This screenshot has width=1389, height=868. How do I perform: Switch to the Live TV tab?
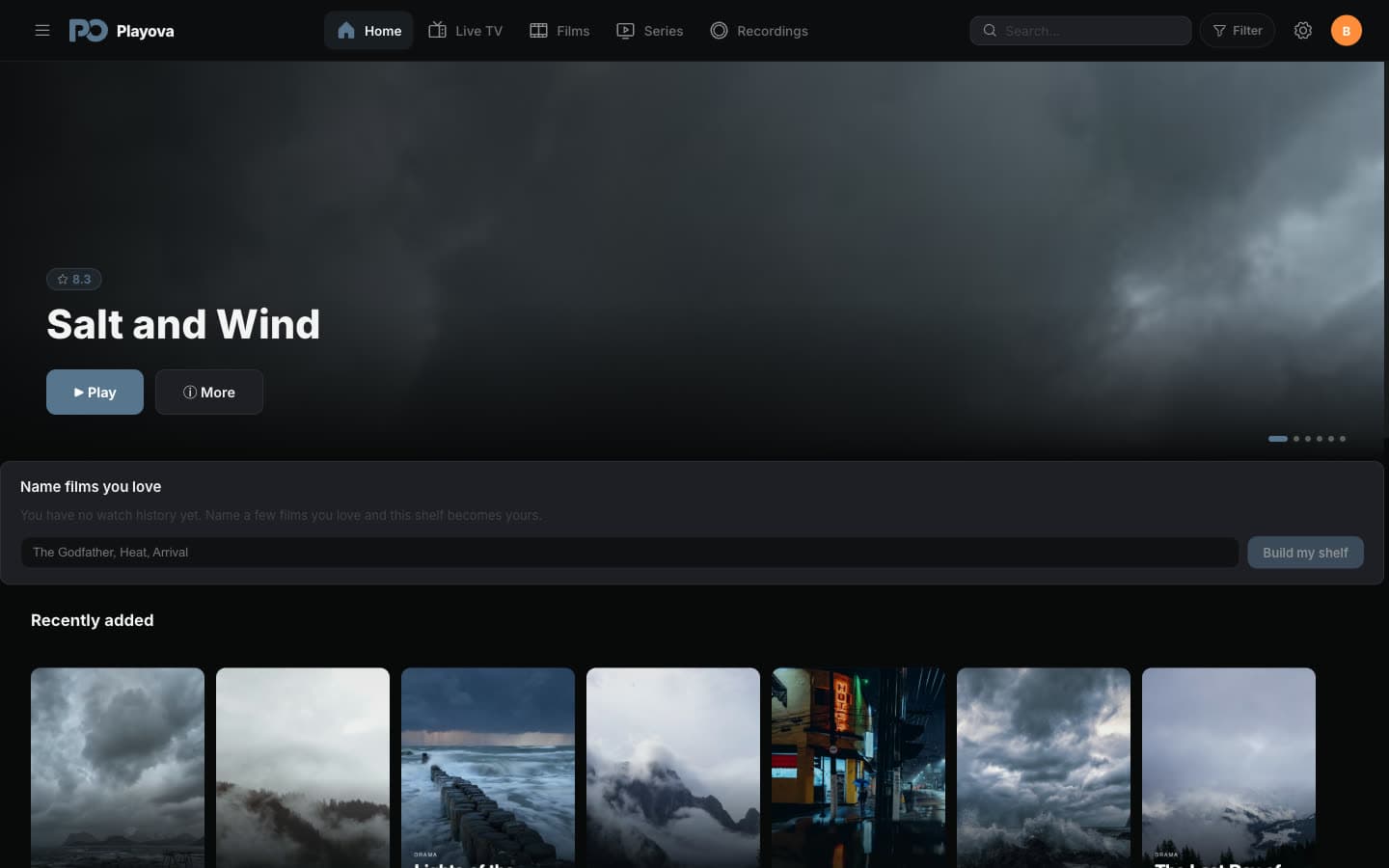(x=465, y=31)
